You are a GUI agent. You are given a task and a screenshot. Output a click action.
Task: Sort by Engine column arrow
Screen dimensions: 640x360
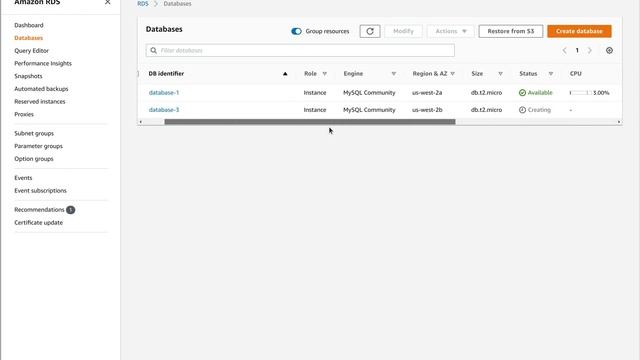393,74
